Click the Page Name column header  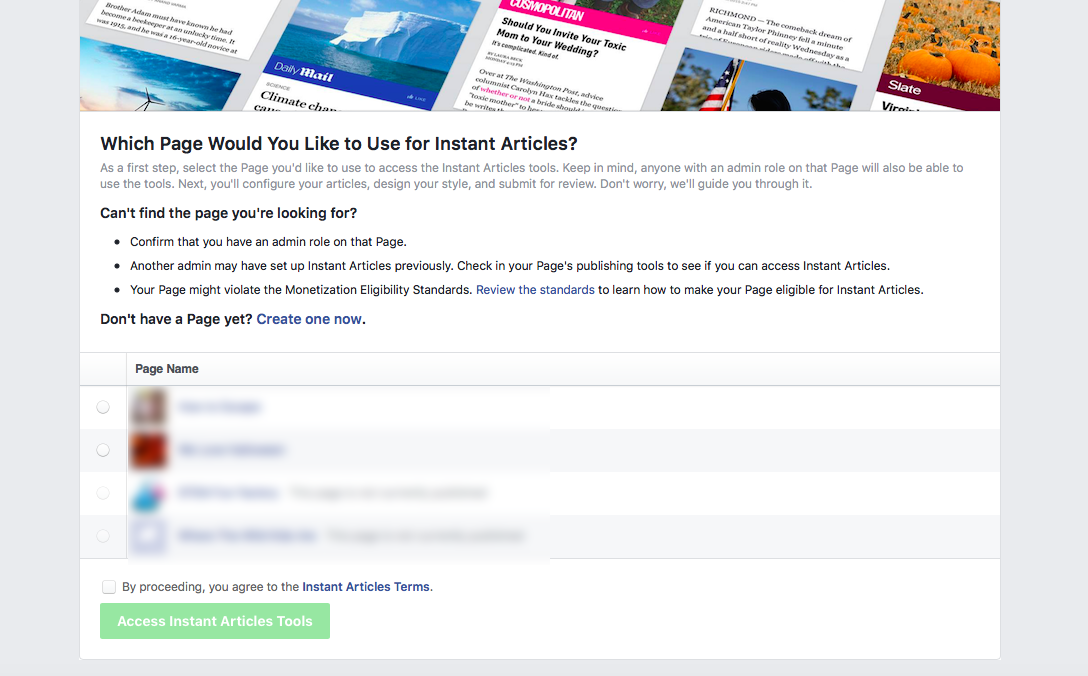tap(166, 369)
